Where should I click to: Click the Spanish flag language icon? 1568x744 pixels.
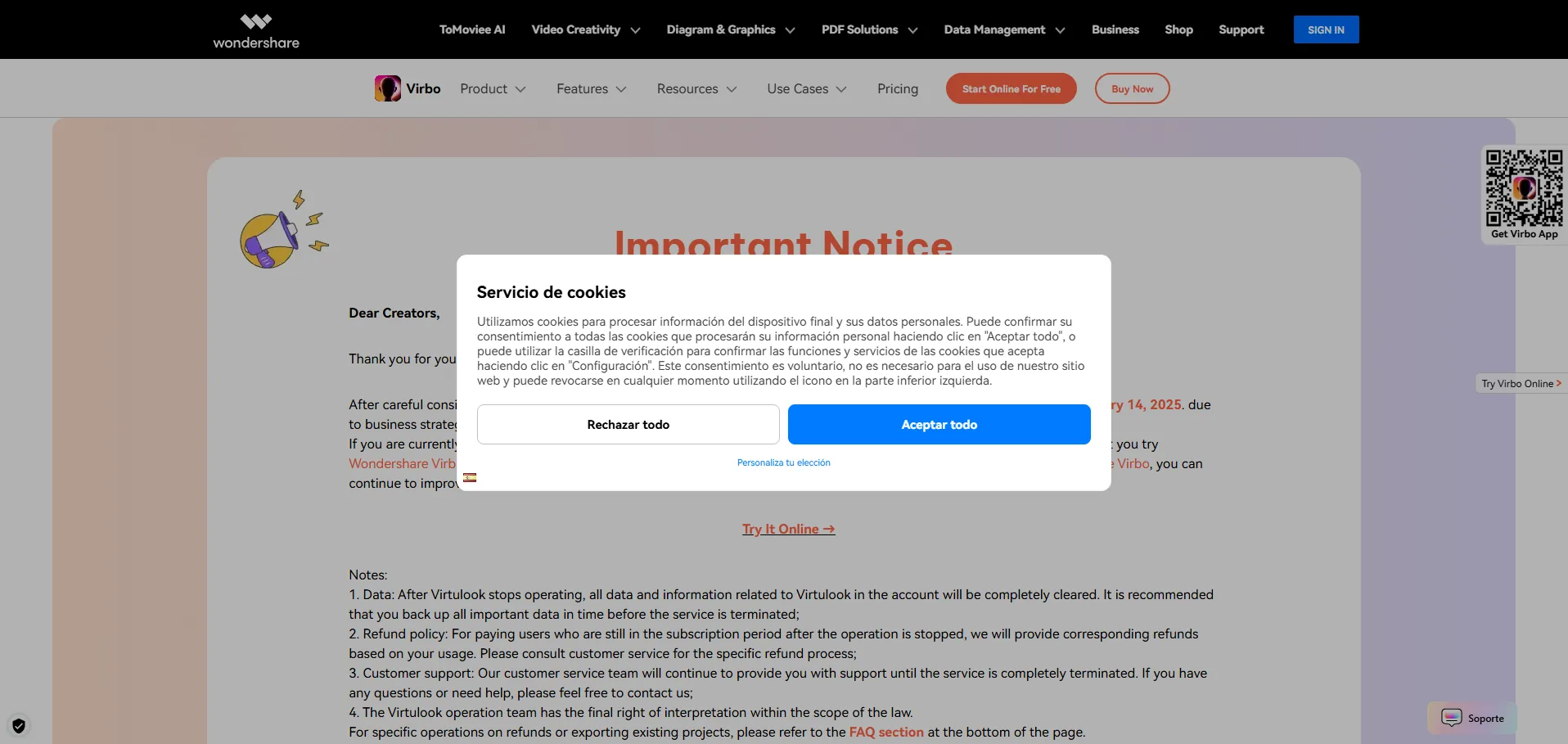click(470, 477)
